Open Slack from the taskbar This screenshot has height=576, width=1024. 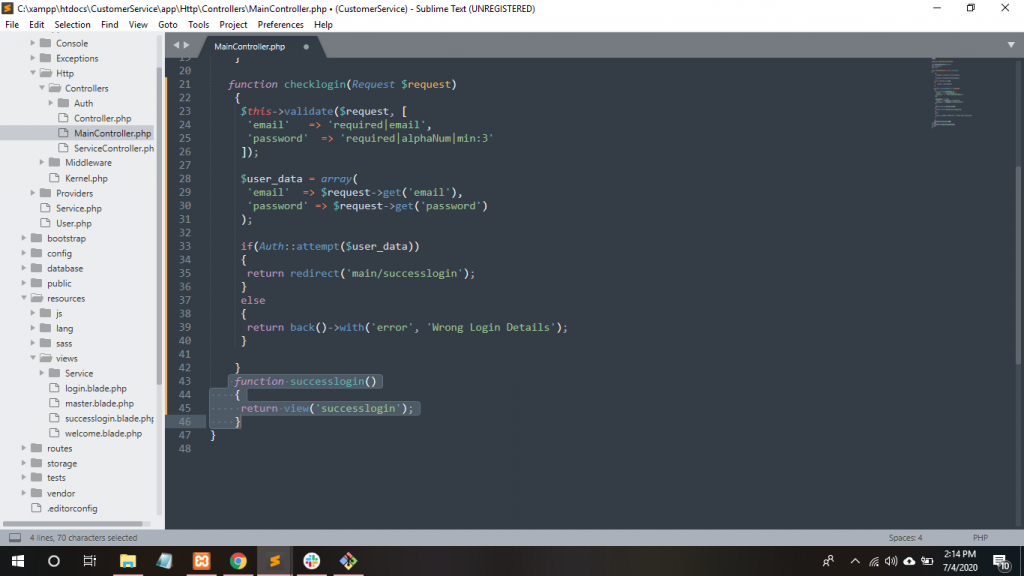tap(311, 561)
